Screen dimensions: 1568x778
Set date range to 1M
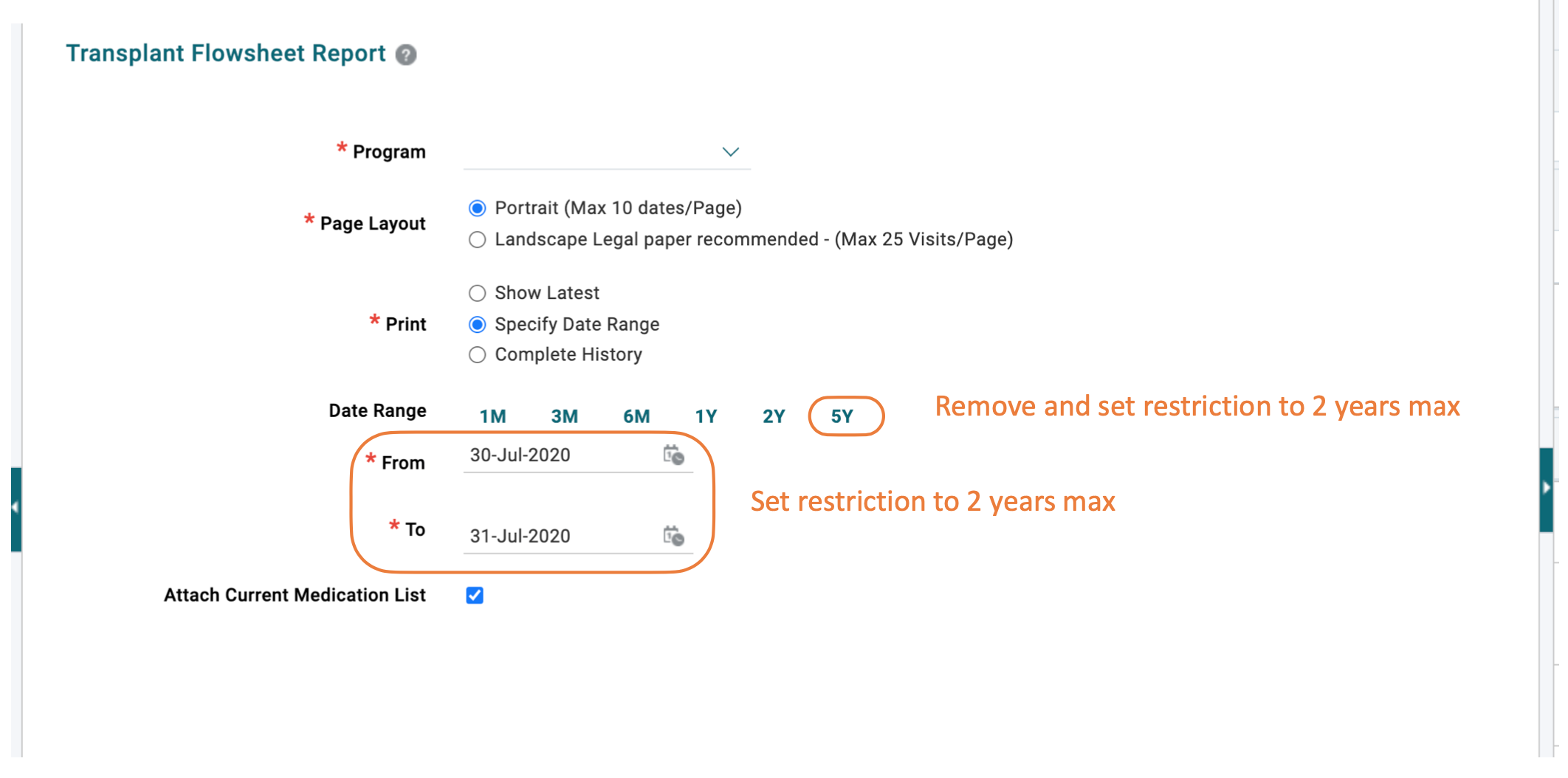point(492,416)
